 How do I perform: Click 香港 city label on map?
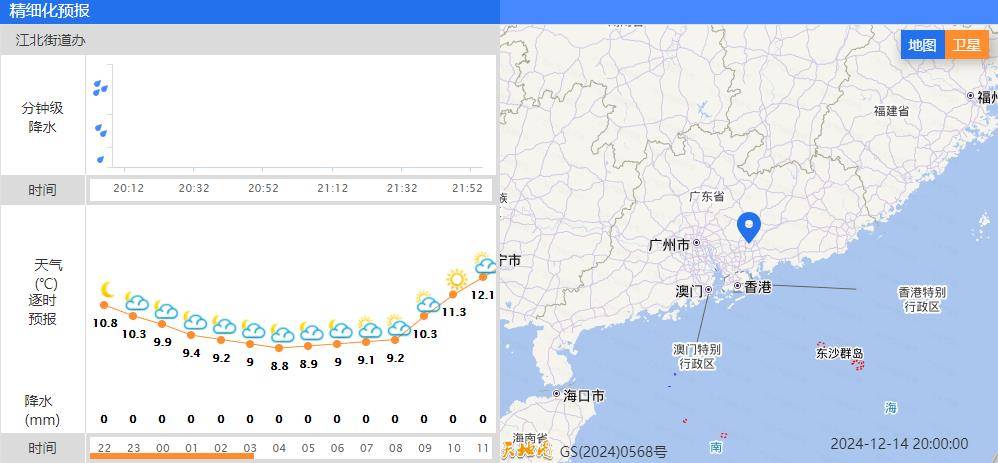pos(759,287)
